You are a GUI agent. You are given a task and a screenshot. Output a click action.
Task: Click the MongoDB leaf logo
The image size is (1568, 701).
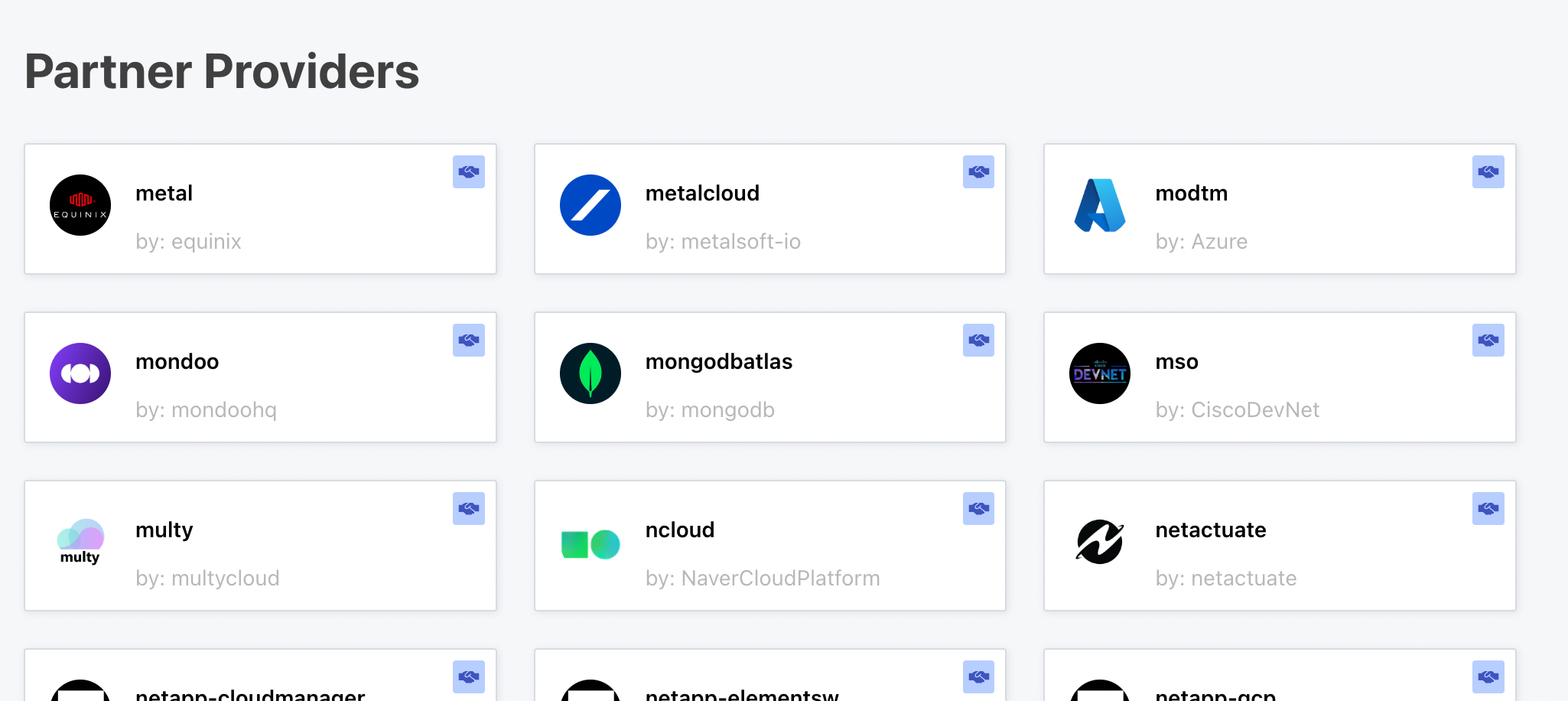[590, 373]
